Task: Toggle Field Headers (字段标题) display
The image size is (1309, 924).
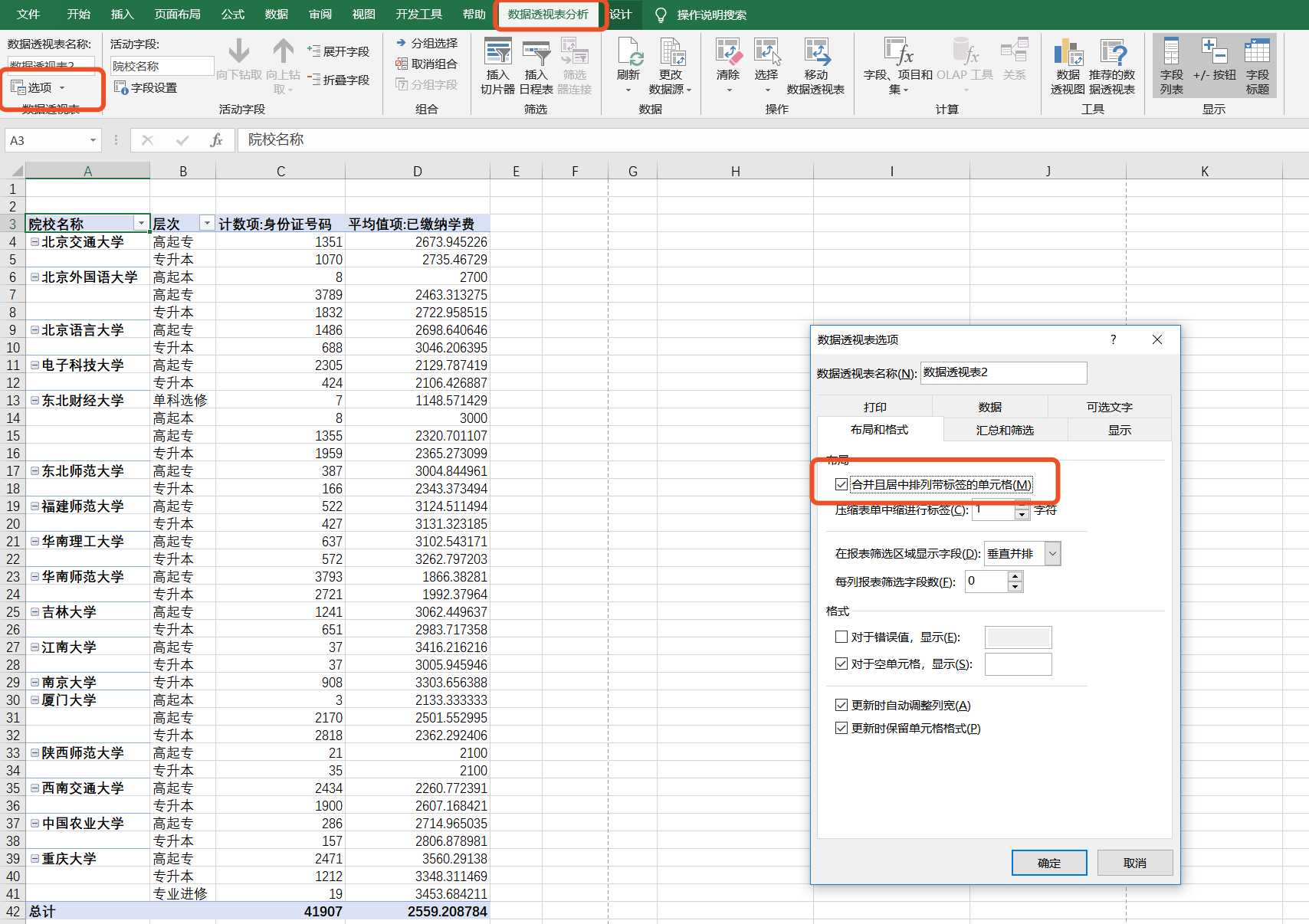Action: point(1257,66)
